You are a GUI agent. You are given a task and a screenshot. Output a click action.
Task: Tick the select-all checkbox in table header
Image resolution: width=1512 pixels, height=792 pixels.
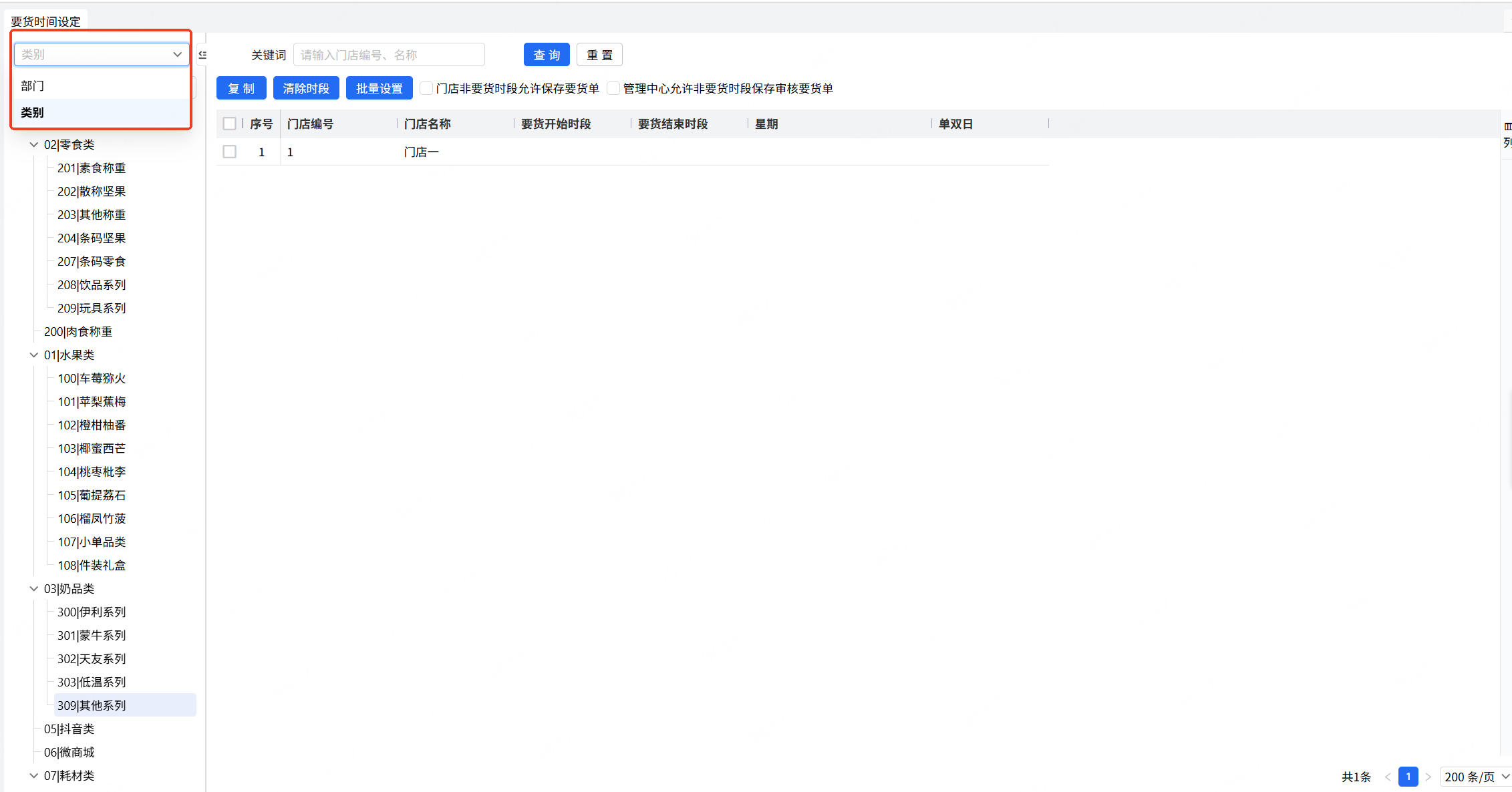pyautogui.click(x=230, y=124)
